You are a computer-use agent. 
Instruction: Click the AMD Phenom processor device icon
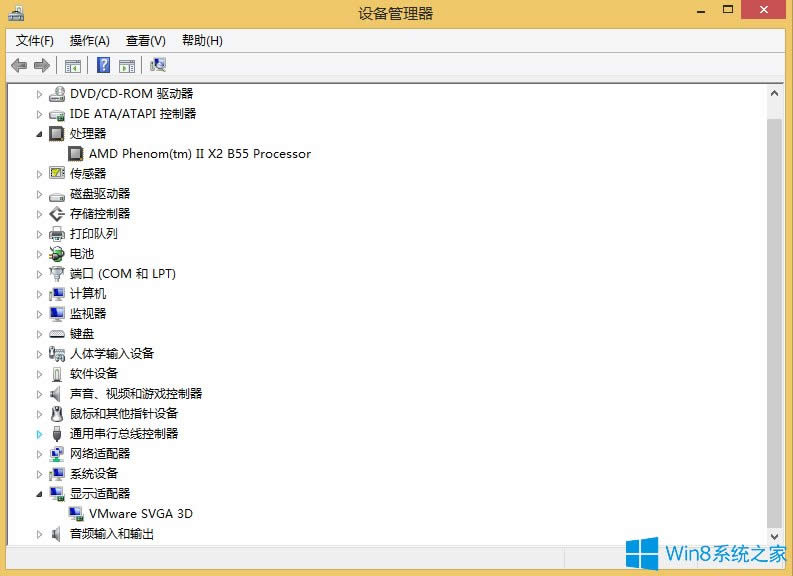click(x=75, y=154)
